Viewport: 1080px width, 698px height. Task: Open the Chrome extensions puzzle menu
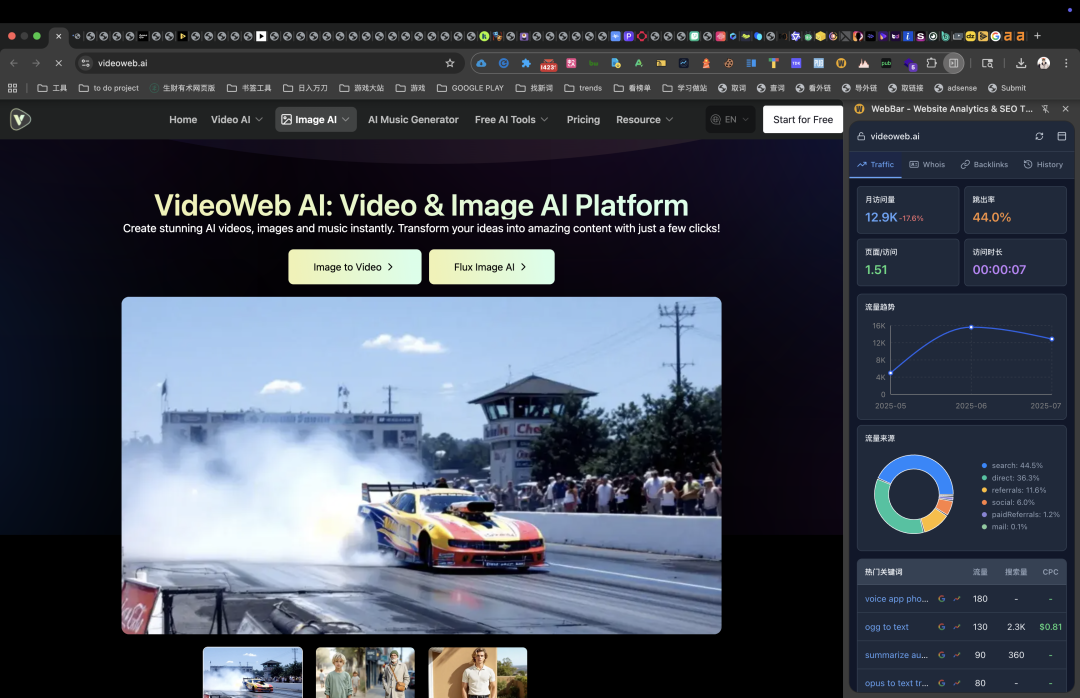pos(931,63)
